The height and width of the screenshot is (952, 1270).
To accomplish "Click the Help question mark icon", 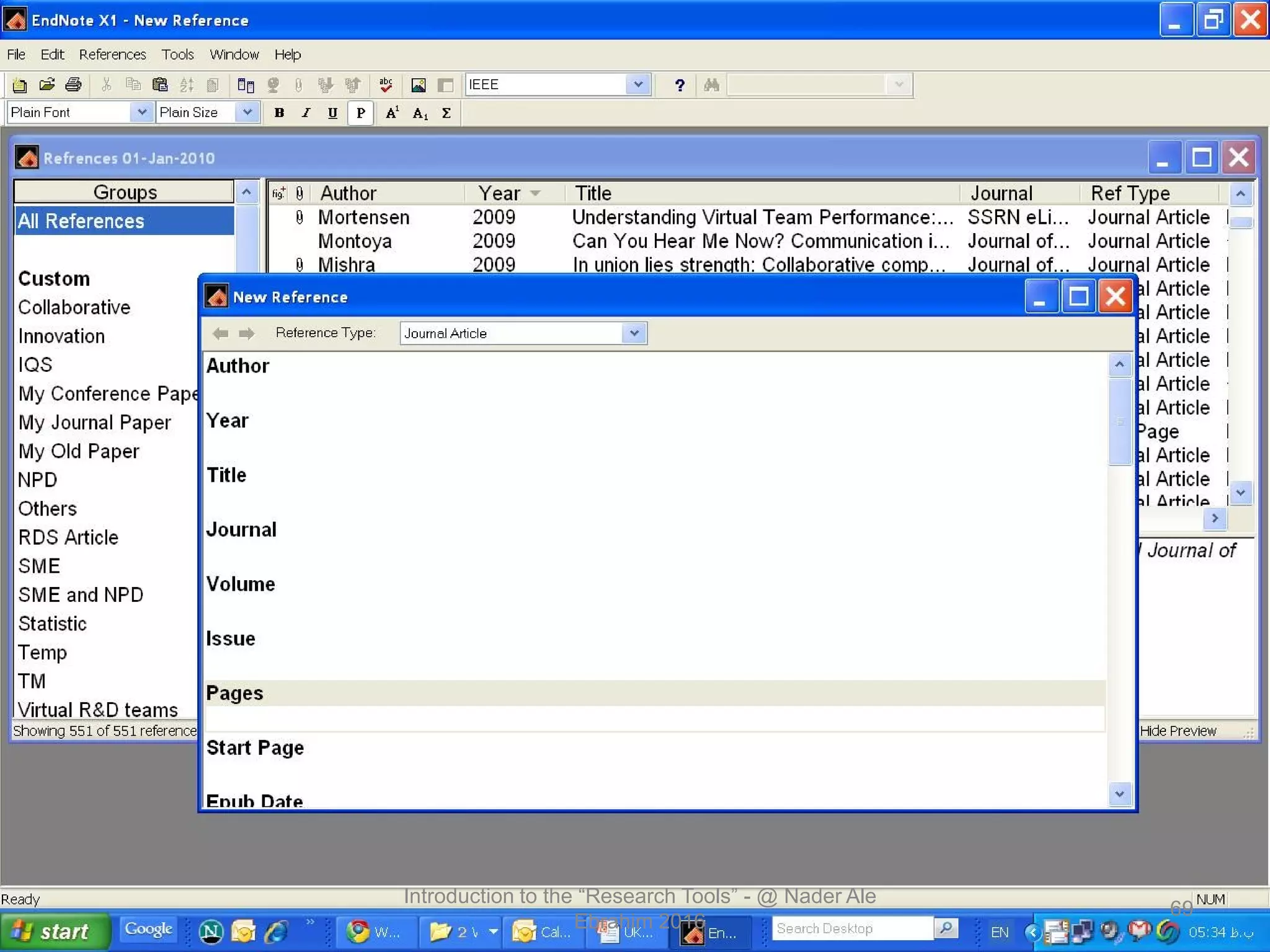I will (x=680, y=85).
